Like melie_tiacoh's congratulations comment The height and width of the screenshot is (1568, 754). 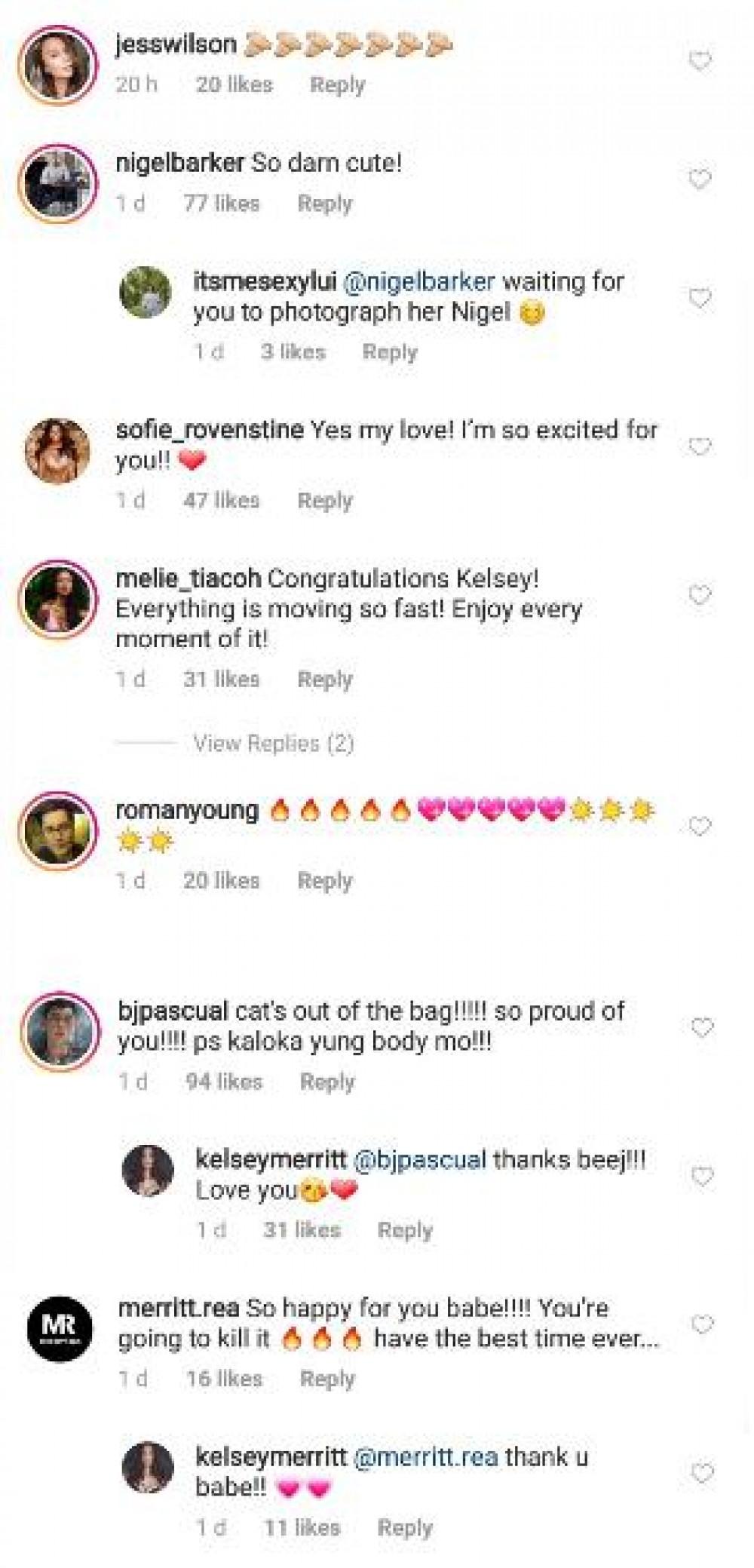[x=700, y=595]
